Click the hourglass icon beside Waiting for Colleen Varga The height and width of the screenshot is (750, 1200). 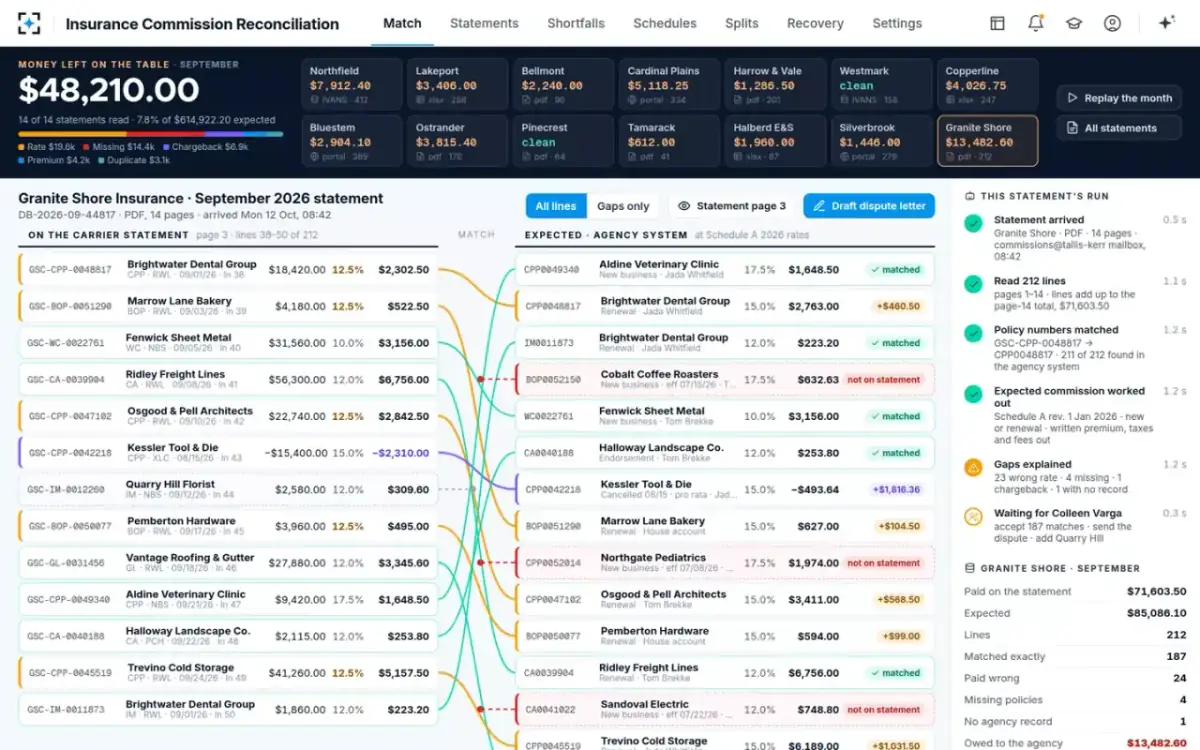[973, 517]
